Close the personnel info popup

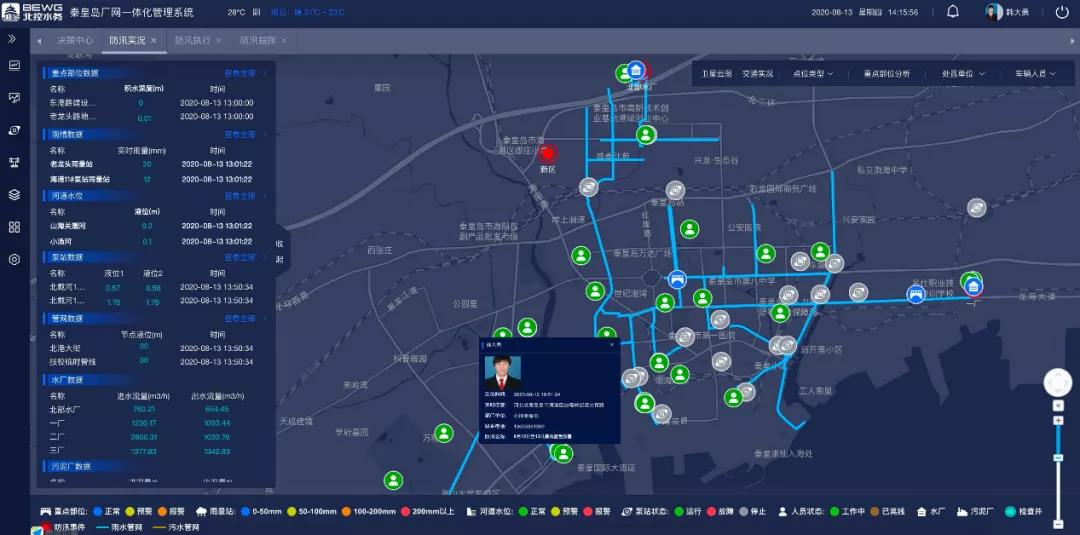click(612, 345)
